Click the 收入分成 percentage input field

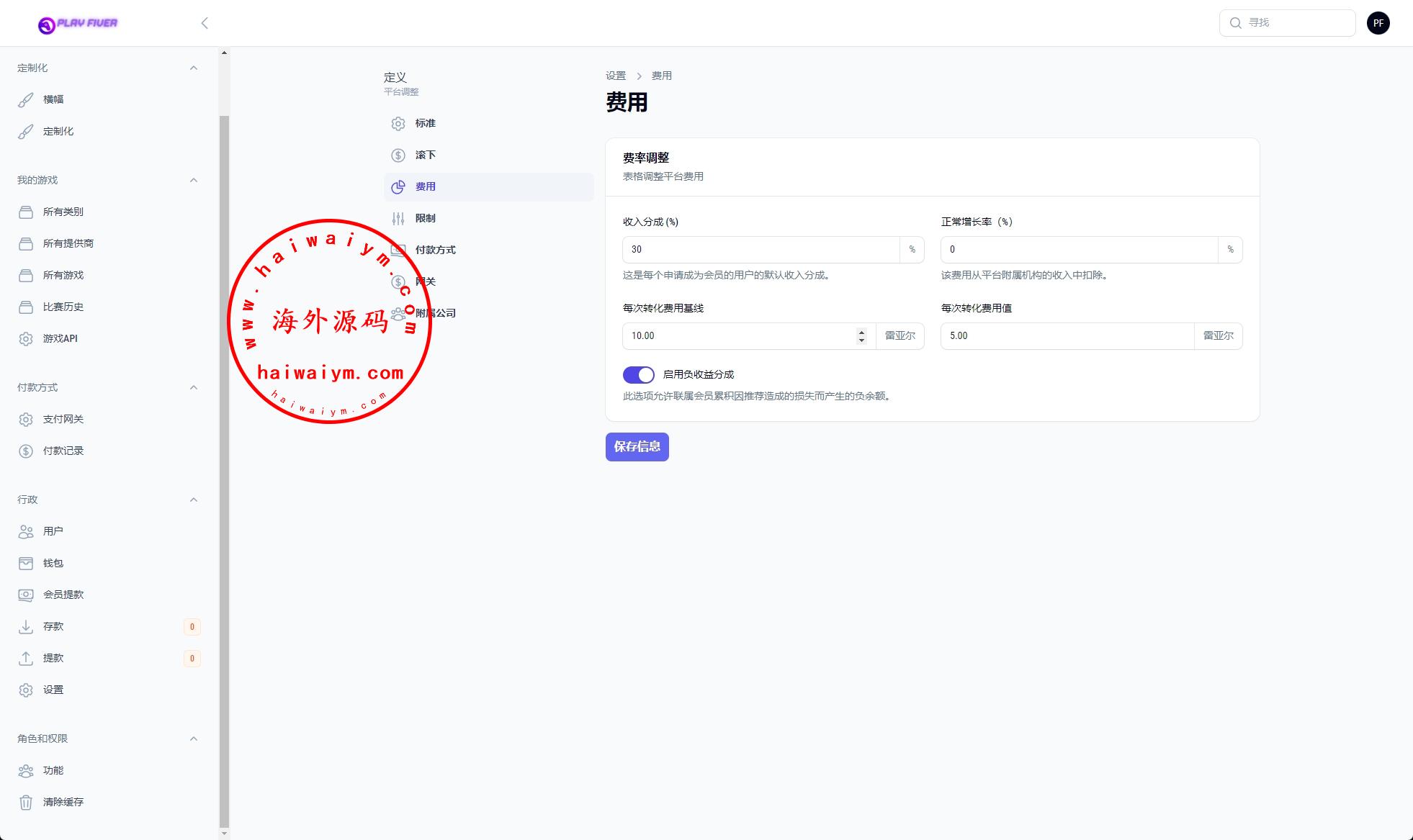(761, 250)
